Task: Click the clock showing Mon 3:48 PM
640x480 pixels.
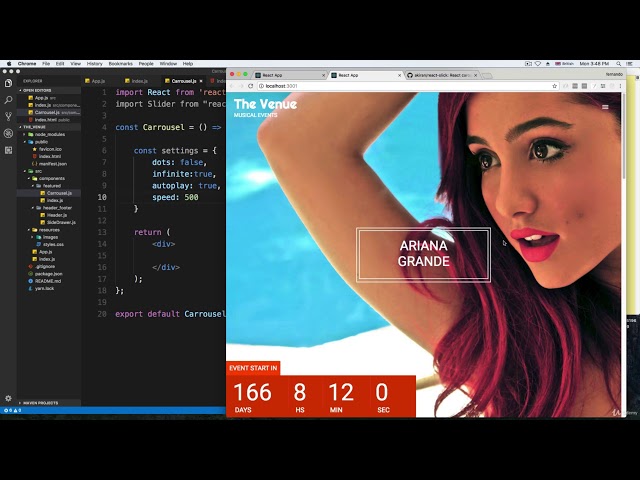Action: 594,64
